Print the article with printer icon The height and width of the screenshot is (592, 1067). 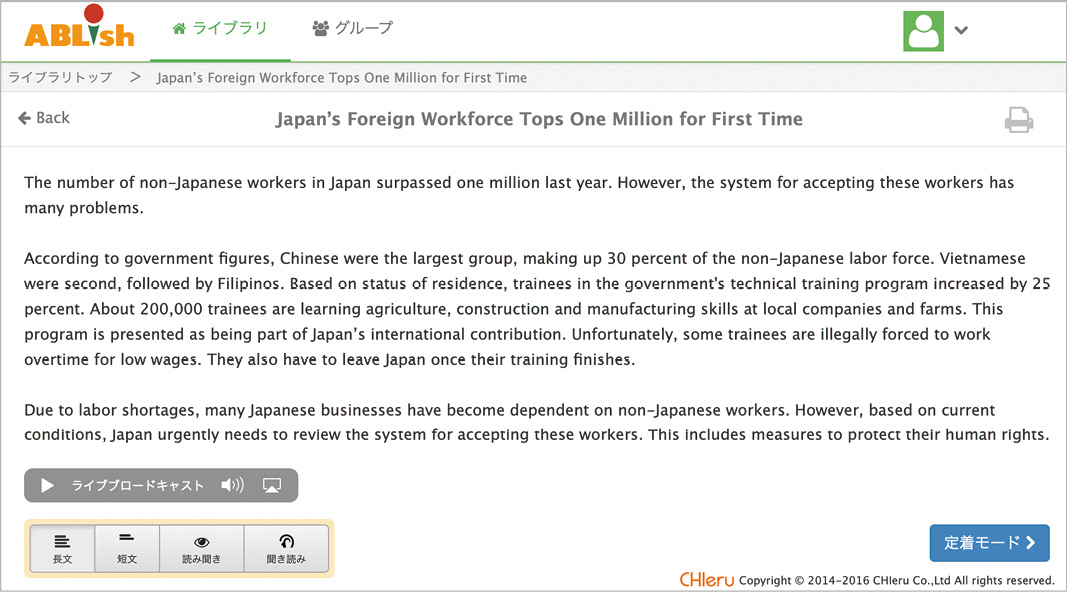coord(1018,120)
